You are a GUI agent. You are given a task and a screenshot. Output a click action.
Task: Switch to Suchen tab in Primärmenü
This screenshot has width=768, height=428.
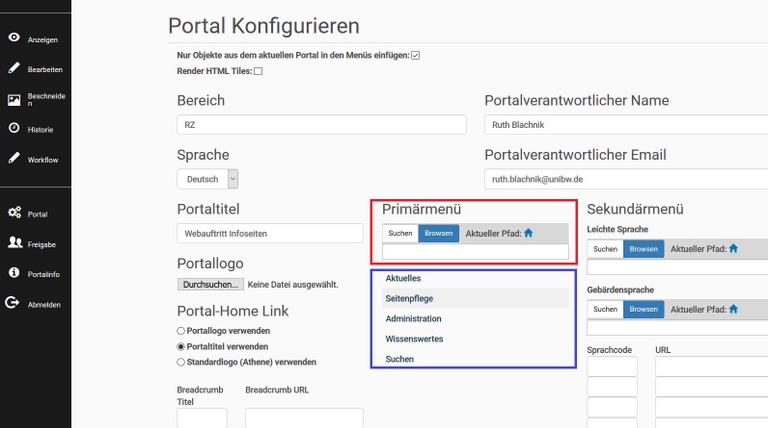(400, 233)
